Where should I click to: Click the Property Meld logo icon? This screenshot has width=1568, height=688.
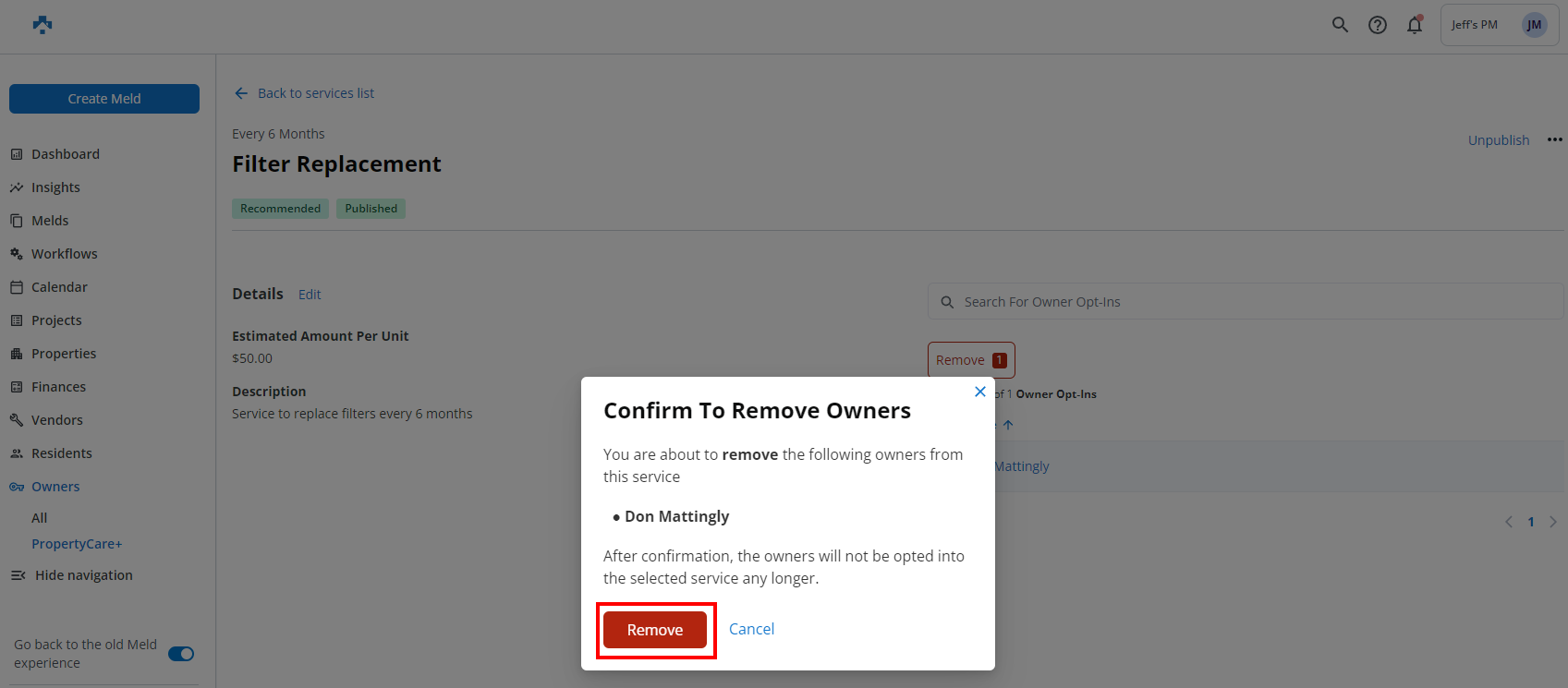[x=43, y=25]
